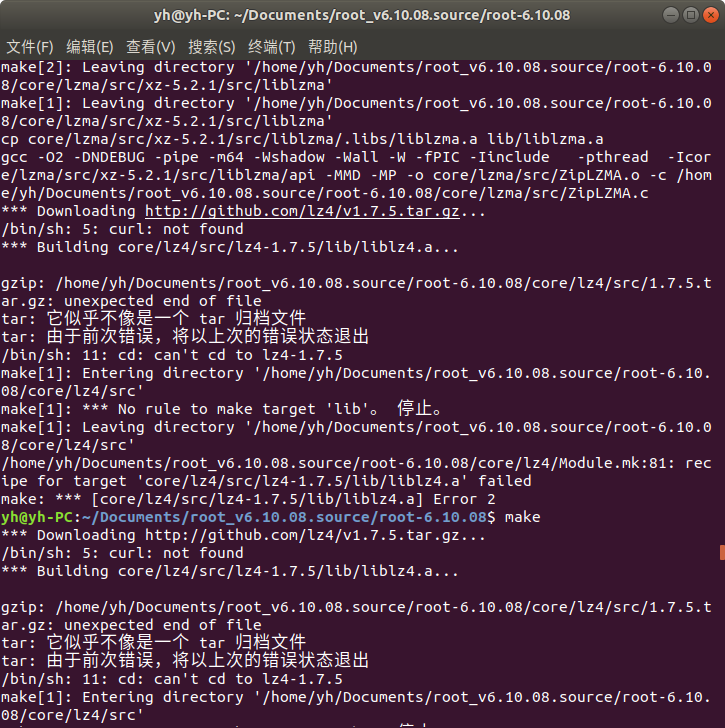Click the orange scrollbar thumb

722,552
